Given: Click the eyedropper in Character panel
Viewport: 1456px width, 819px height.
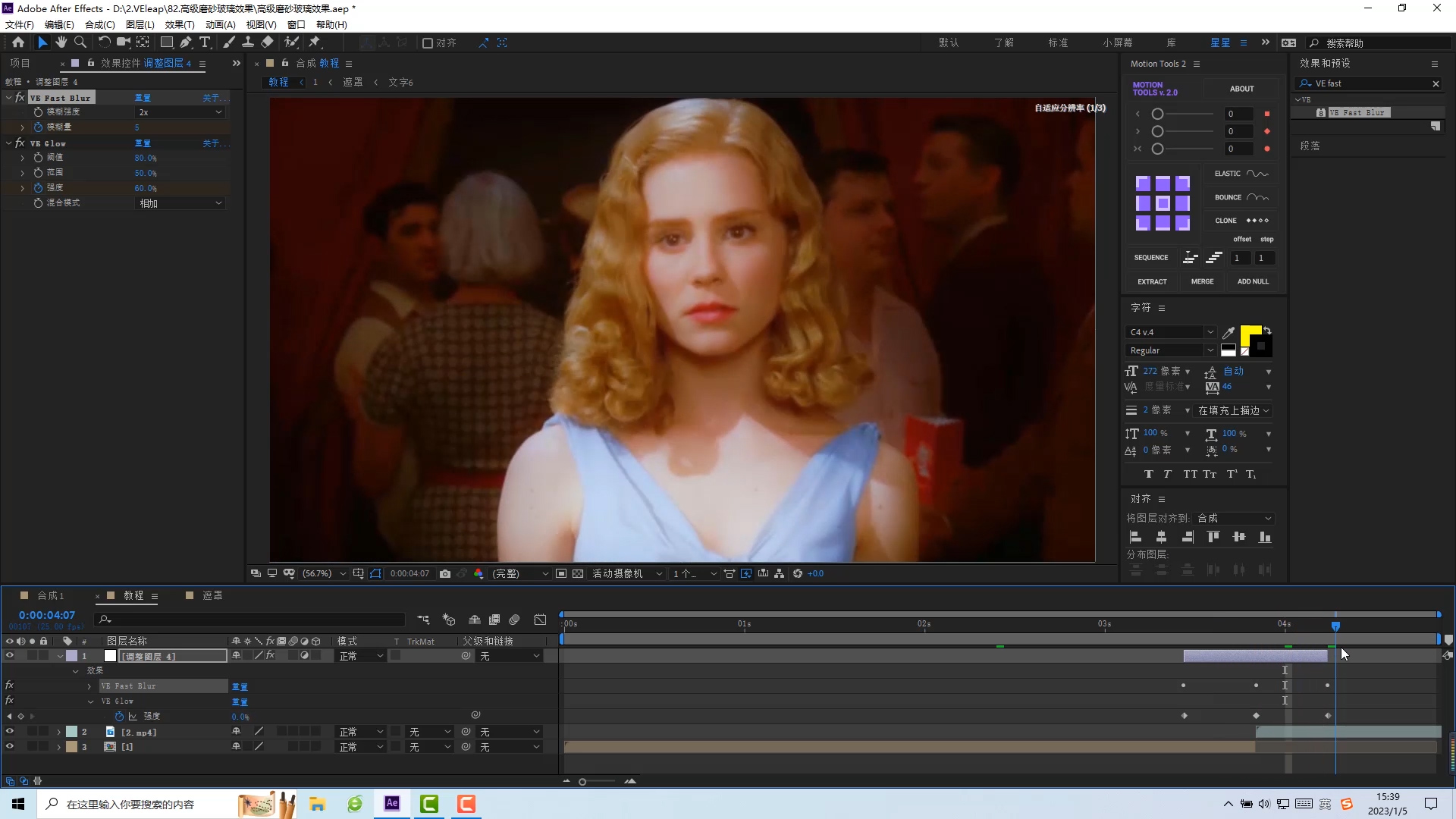Looking at the screenshot, I should click(1228, 332).
